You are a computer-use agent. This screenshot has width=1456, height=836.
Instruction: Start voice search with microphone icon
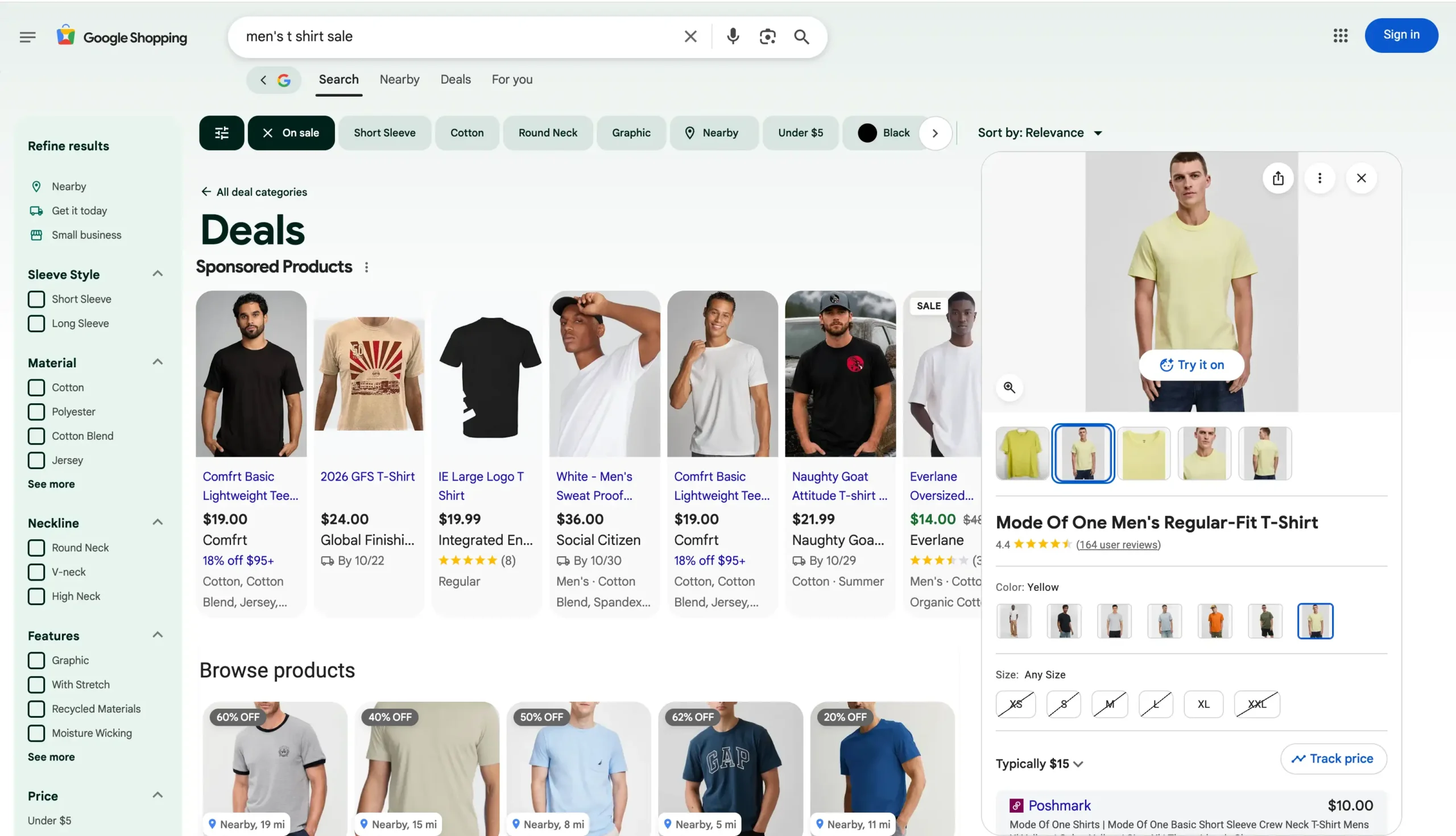point(733,36)
